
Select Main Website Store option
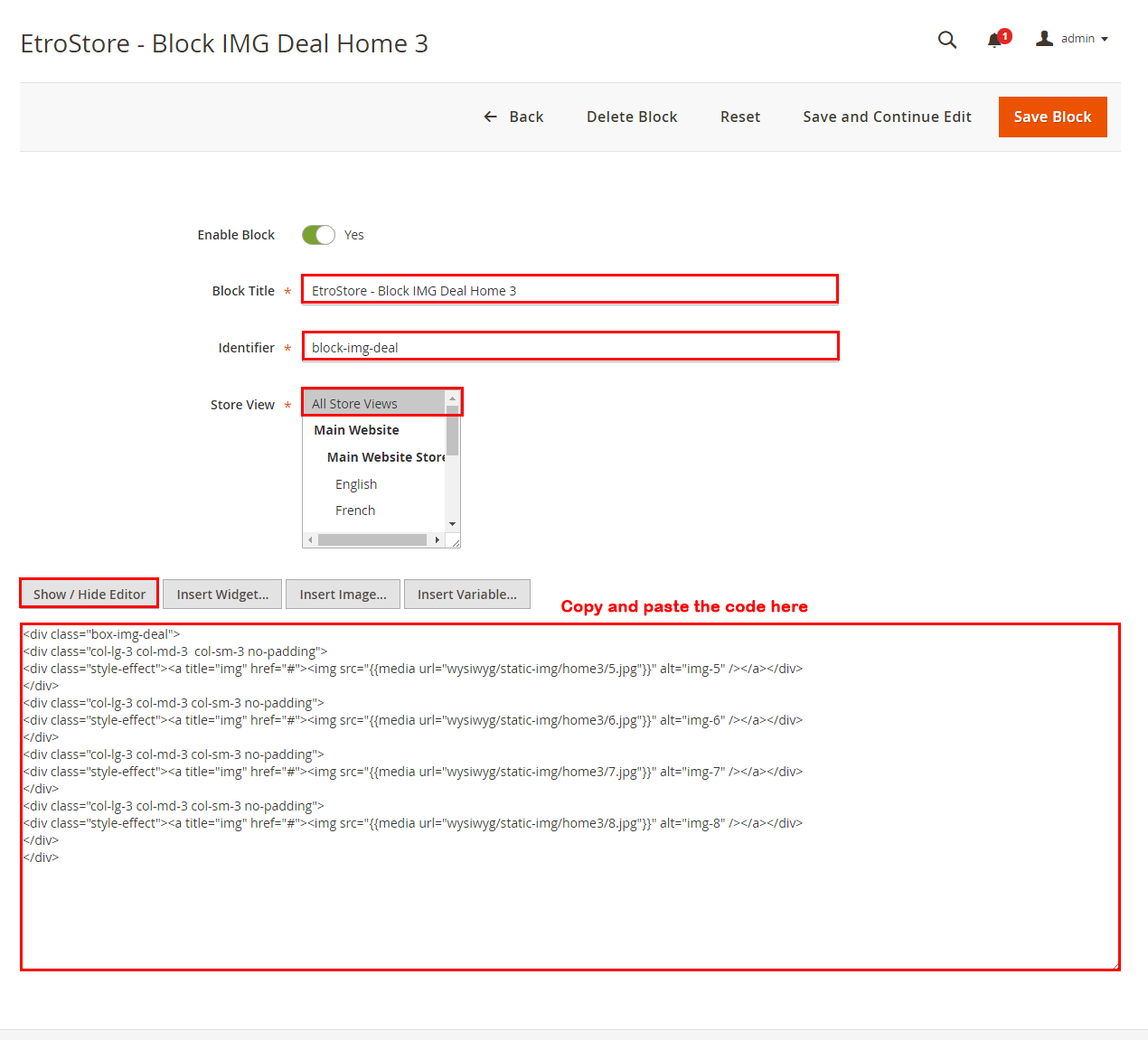tap(373, 457)
